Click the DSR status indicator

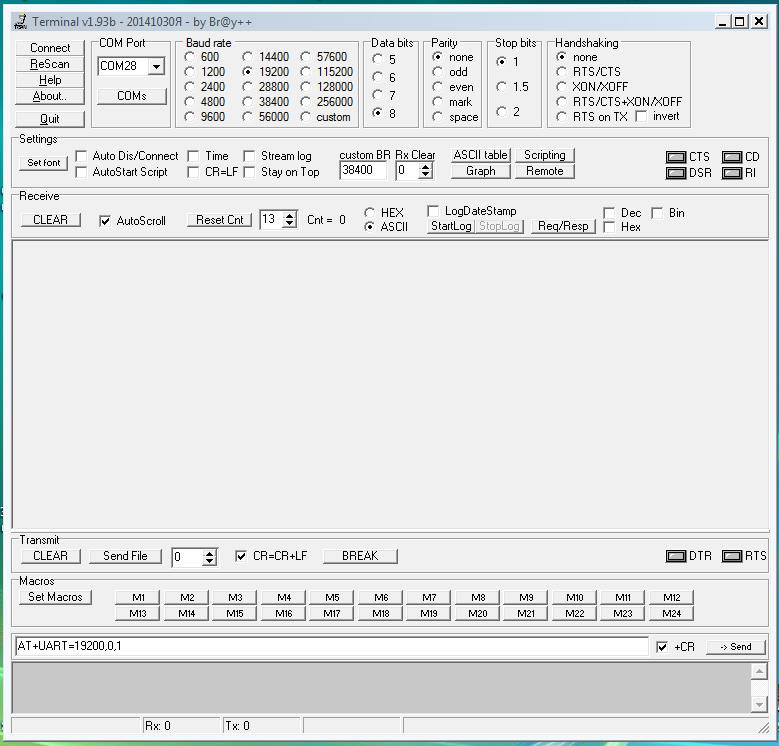tap(676, 173)
